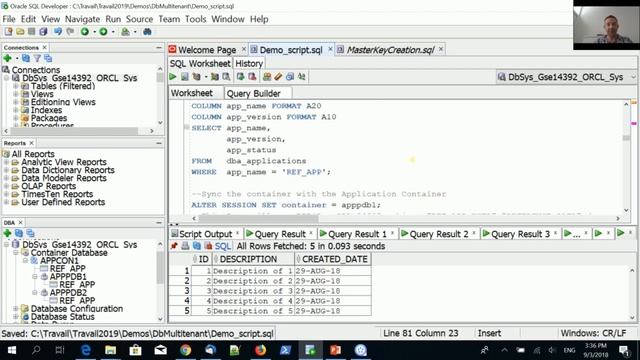Click the ALTER SESSION SET container code line

[x=286, y=205]
